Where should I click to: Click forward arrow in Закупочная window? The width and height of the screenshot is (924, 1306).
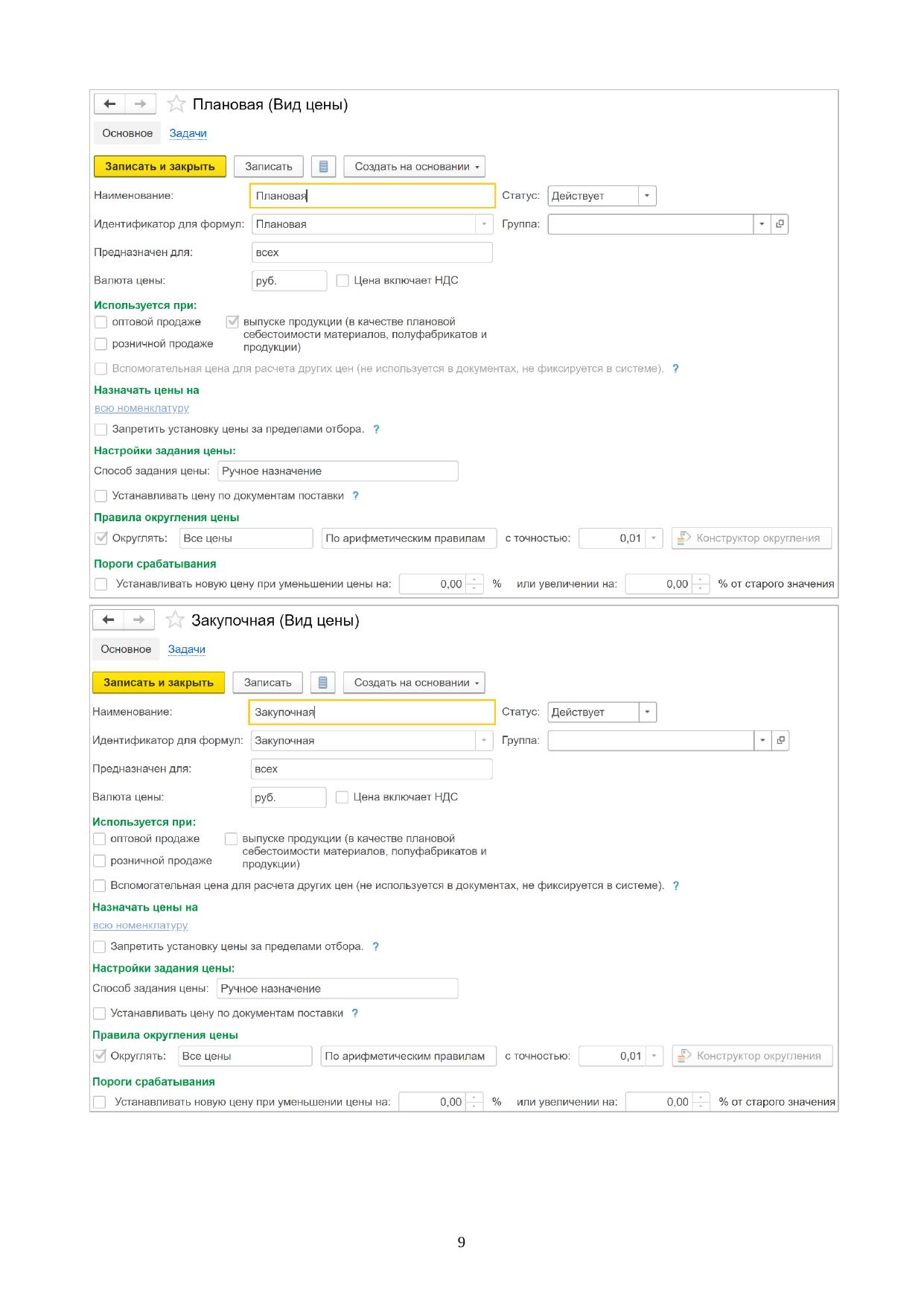coord(138,620)
